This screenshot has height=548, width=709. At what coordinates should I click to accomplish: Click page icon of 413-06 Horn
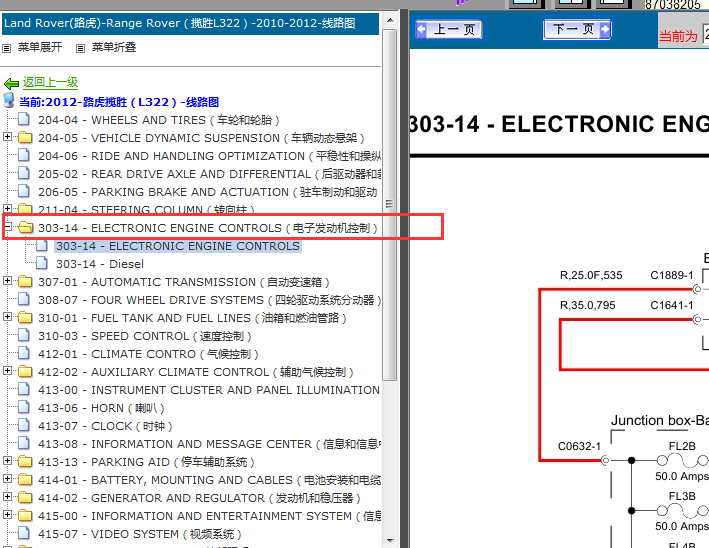pyautogui.click(x=24, y=407)
